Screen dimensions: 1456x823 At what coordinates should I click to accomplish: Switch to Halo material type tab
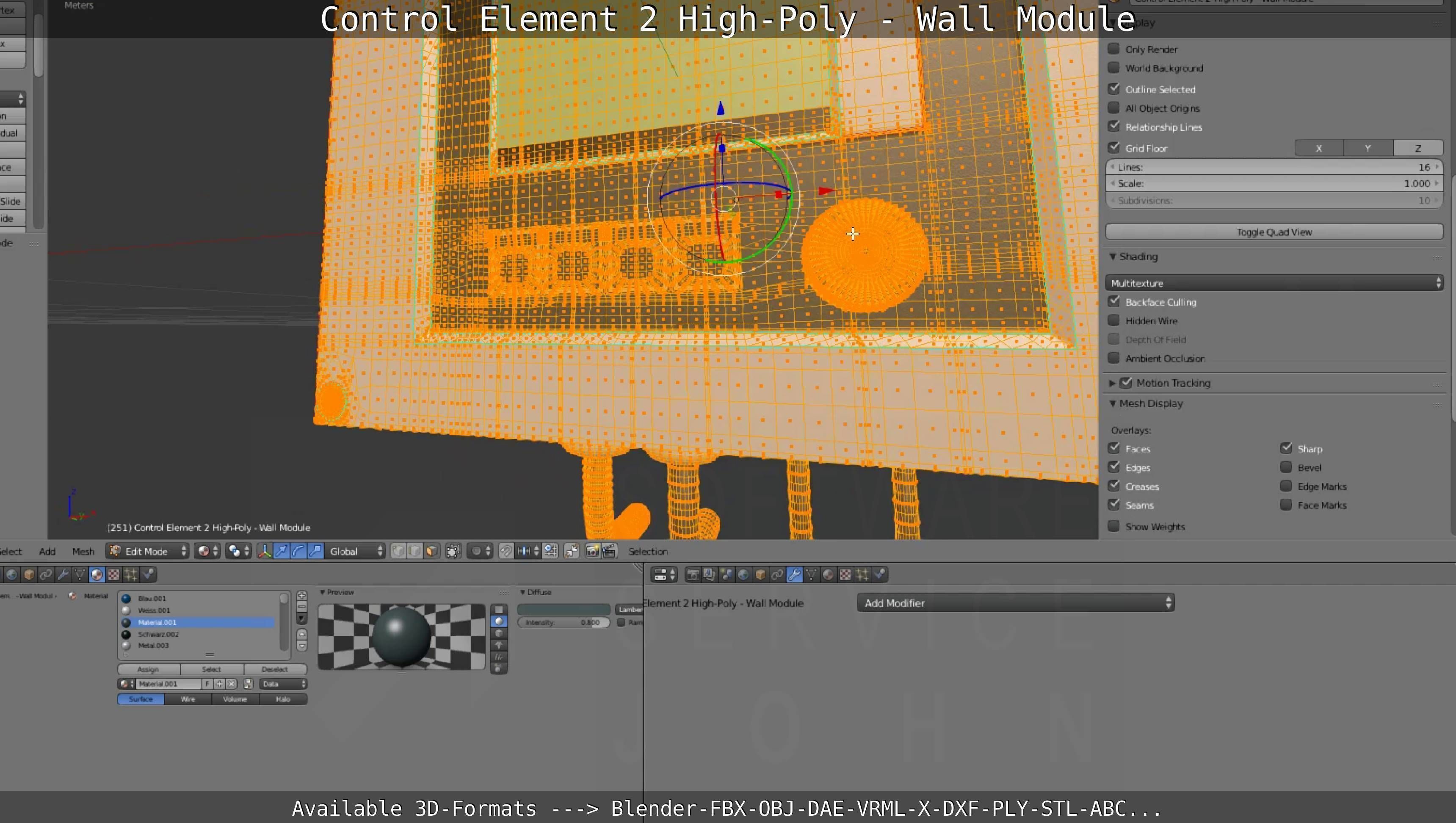tap(283, 699)
